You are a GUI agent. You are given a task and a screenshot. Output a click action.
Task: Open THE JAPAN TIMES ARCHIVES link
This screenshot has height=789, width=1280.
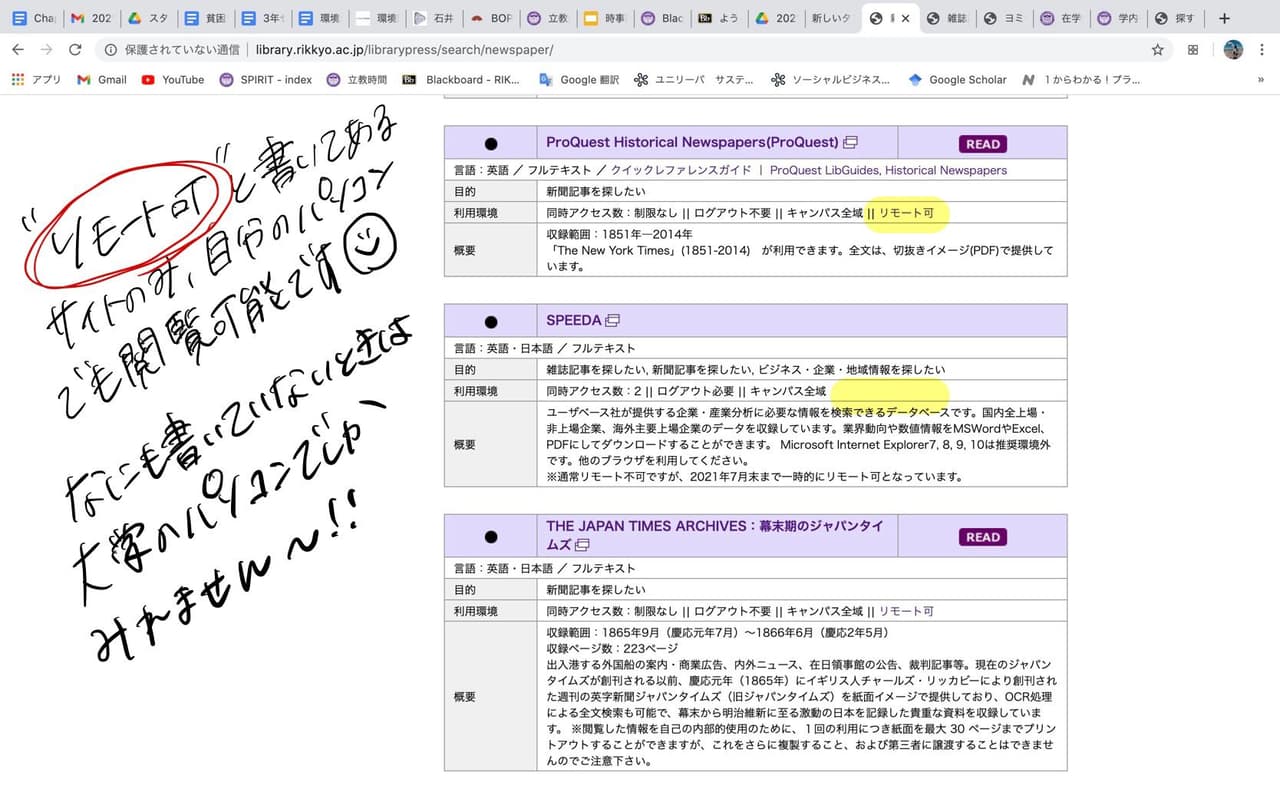(715, 535)
